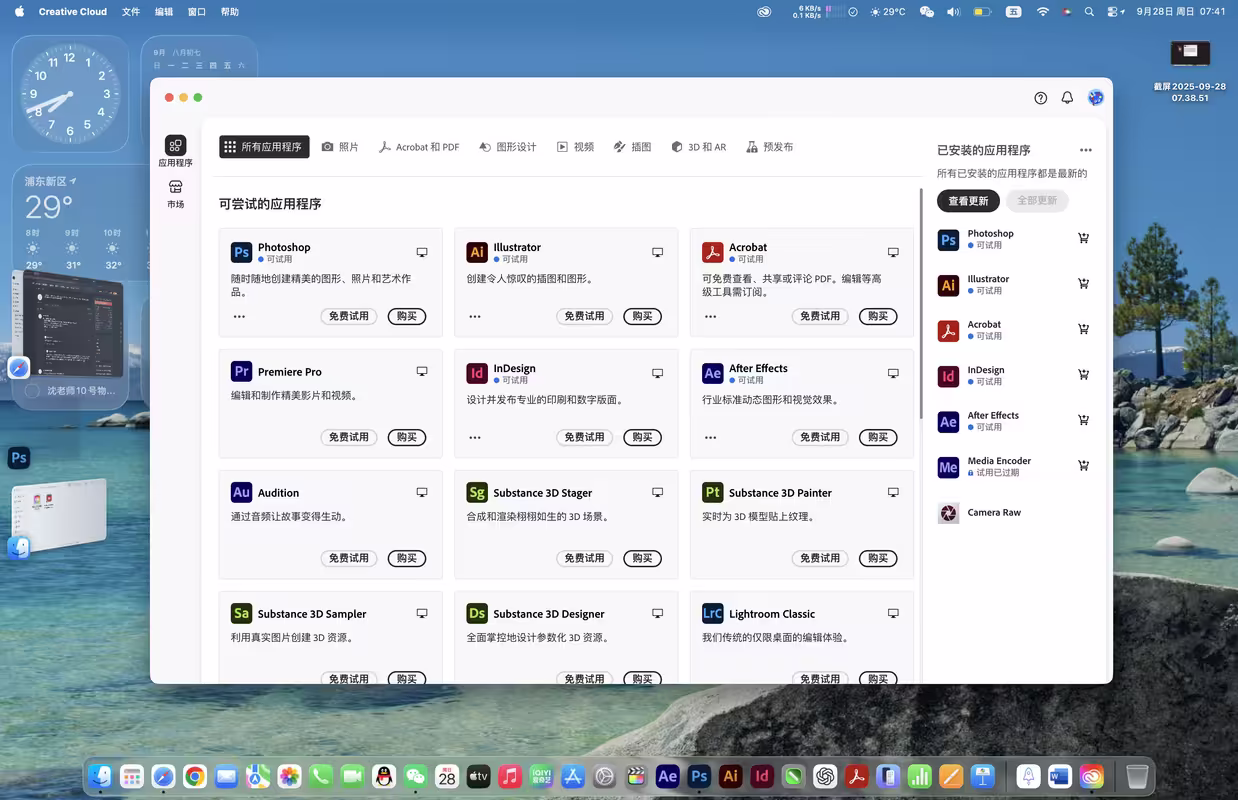This screenshot has width=1238, height=800.
Task: Click the 查看更新 button
Action: click(968, 201)
